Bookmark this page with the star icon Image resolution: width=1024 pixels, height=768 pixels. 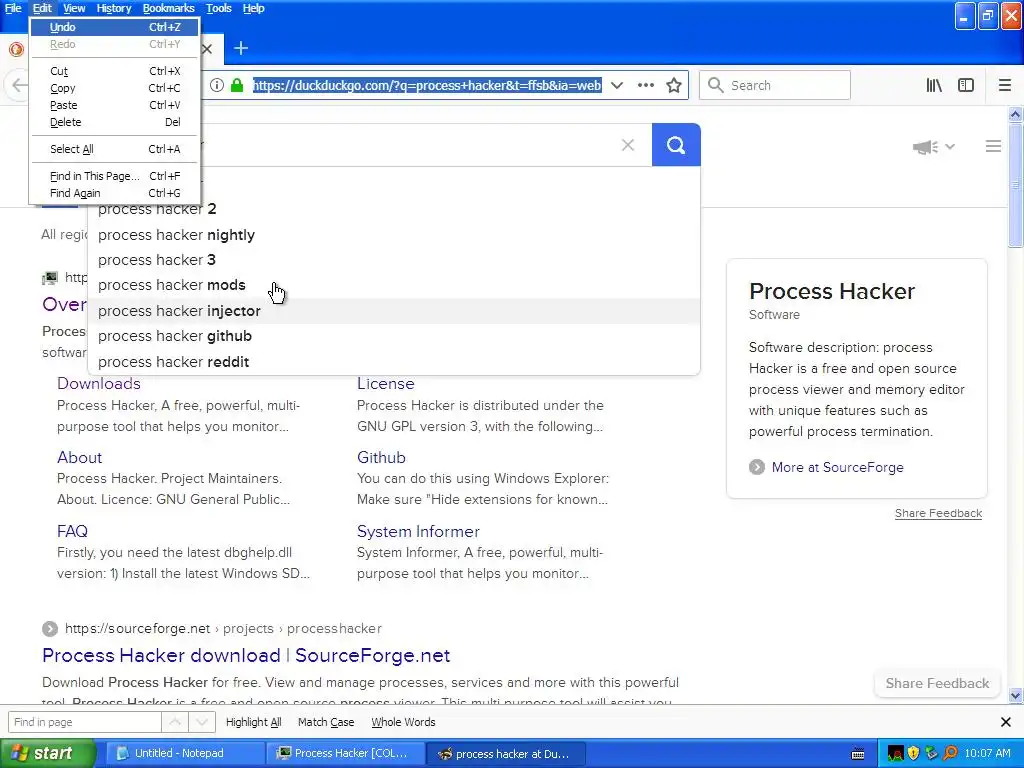(x=674, y=86)
